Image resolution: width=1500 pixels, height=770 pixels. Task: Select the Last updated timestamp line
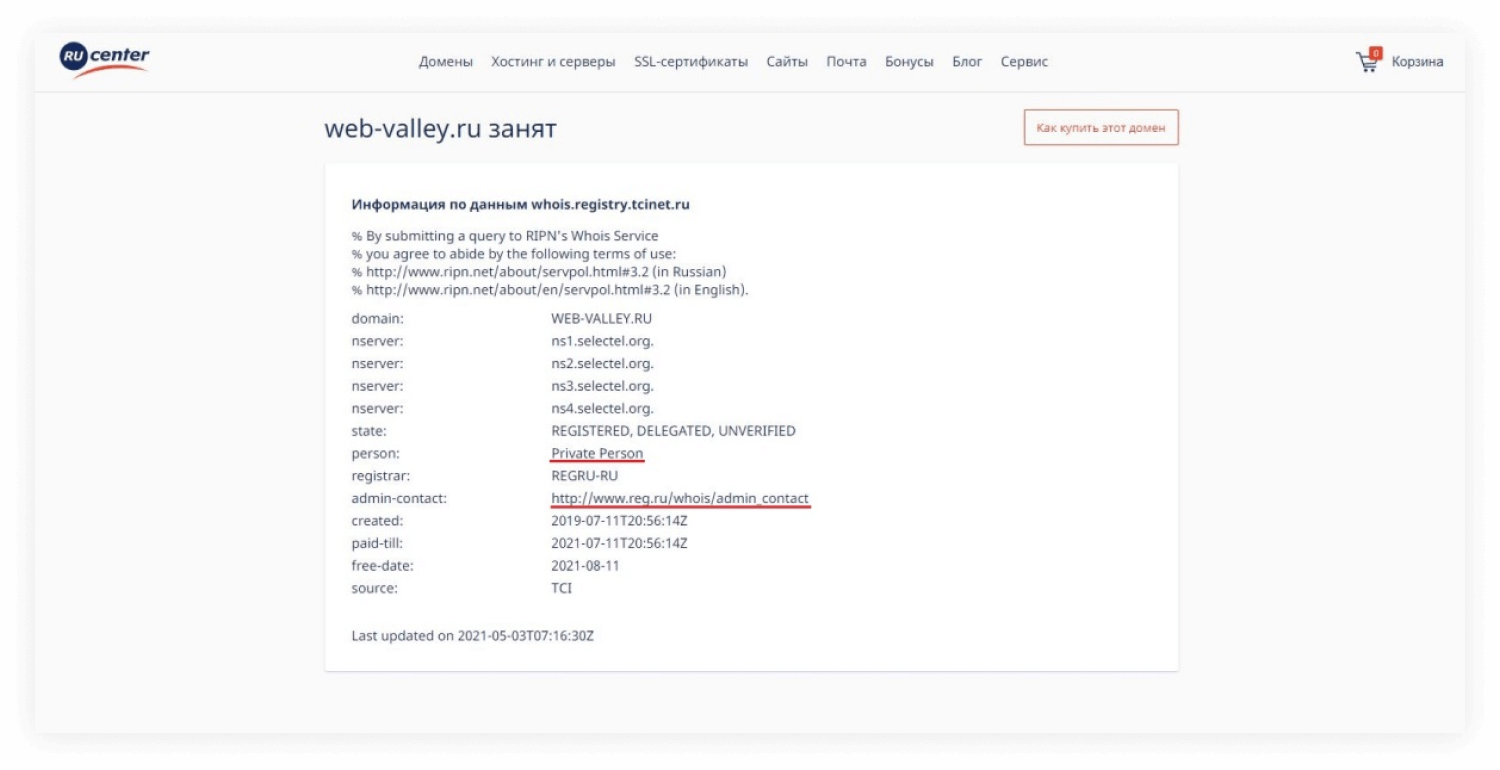tap(473, 636)
